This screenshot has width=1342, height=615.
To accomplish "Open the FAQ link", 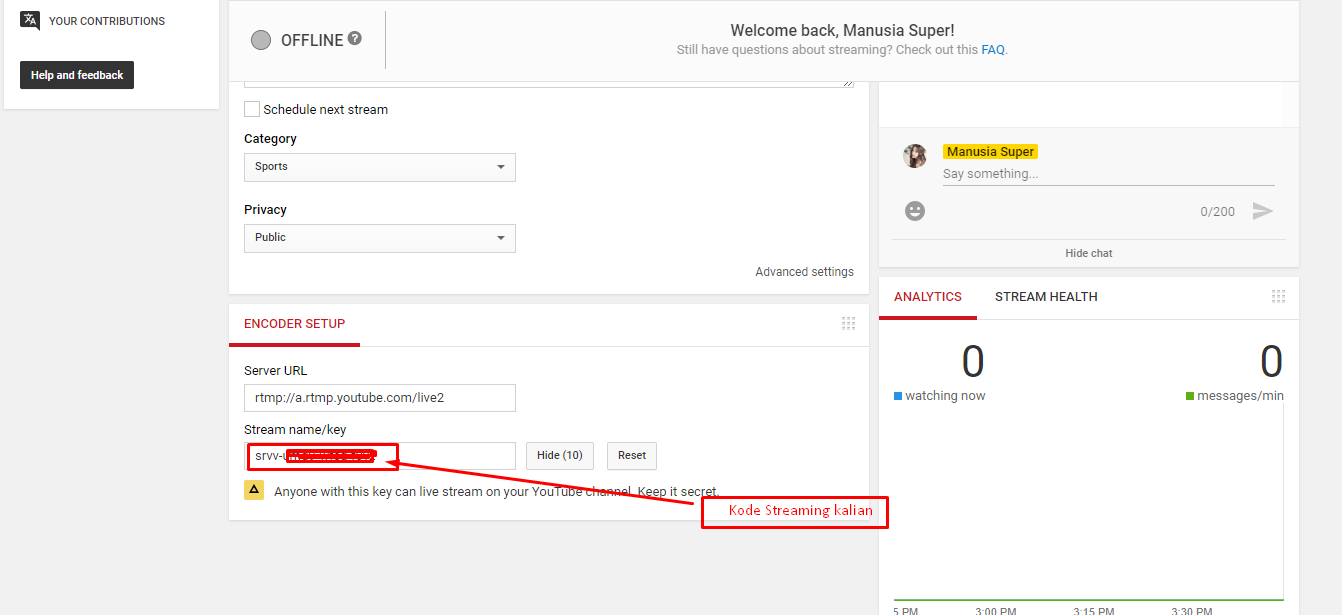I will (x=993, y=50).
